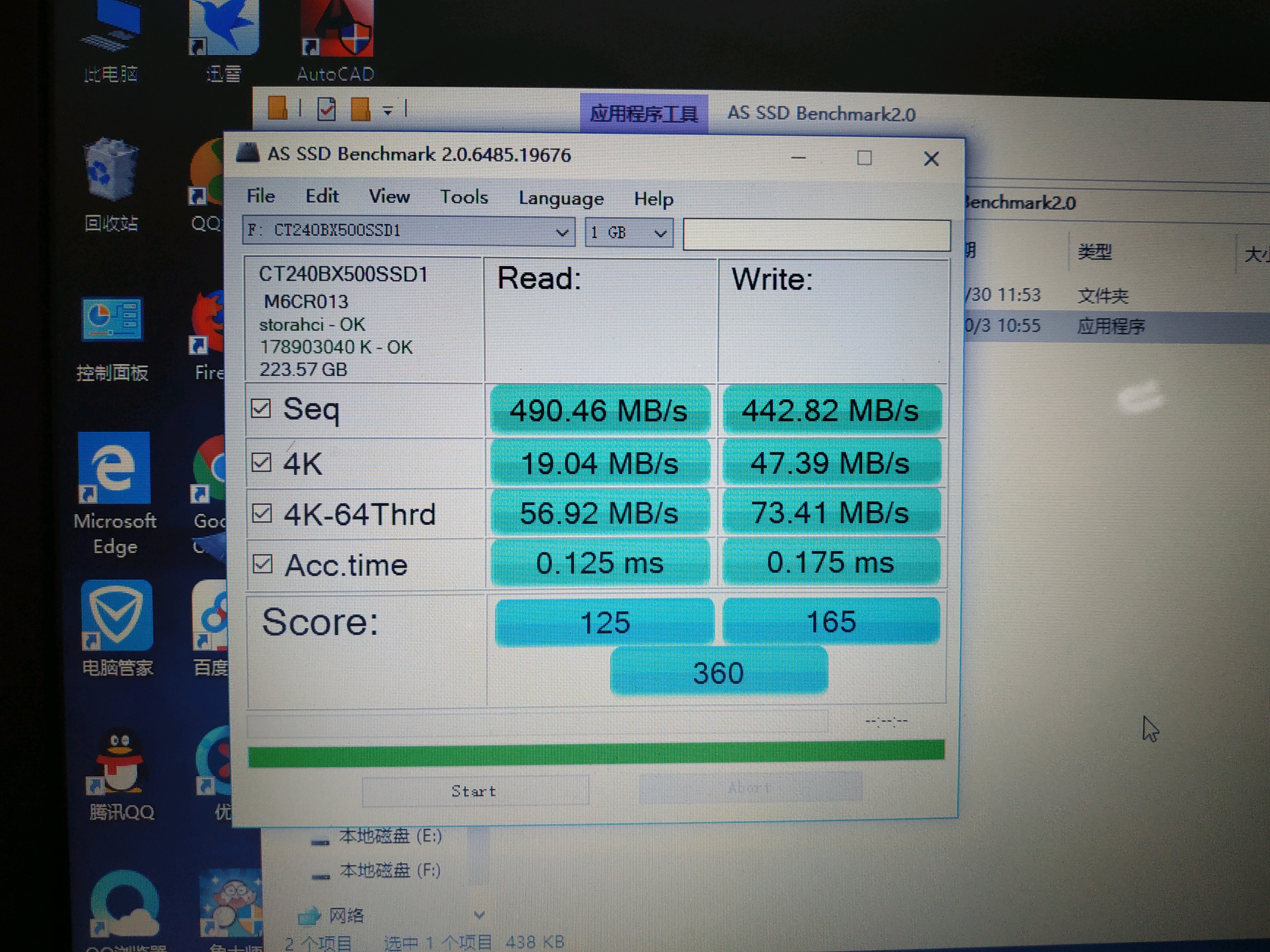
Task: Click the 4K-64Thrd write result 73.41 MB/s
Action: [831, 512]
